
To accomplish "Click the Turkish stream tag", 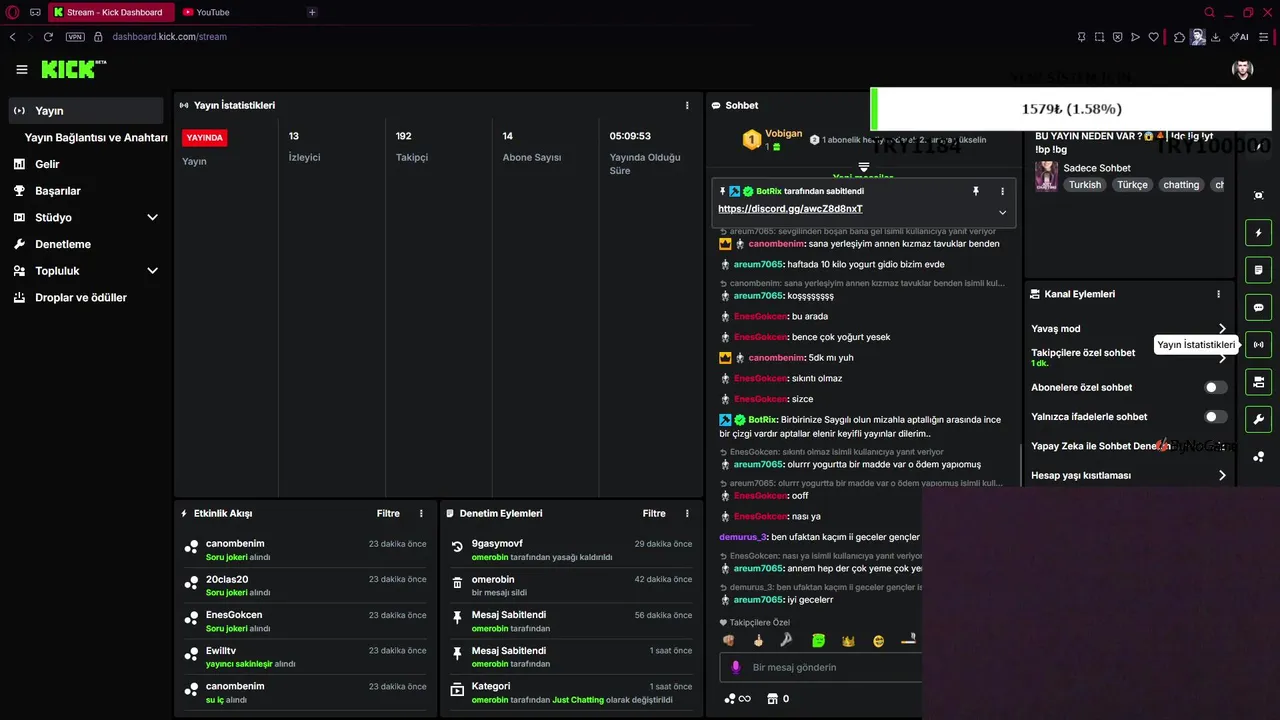I will pyautogui.click(x=1084, y=185).
